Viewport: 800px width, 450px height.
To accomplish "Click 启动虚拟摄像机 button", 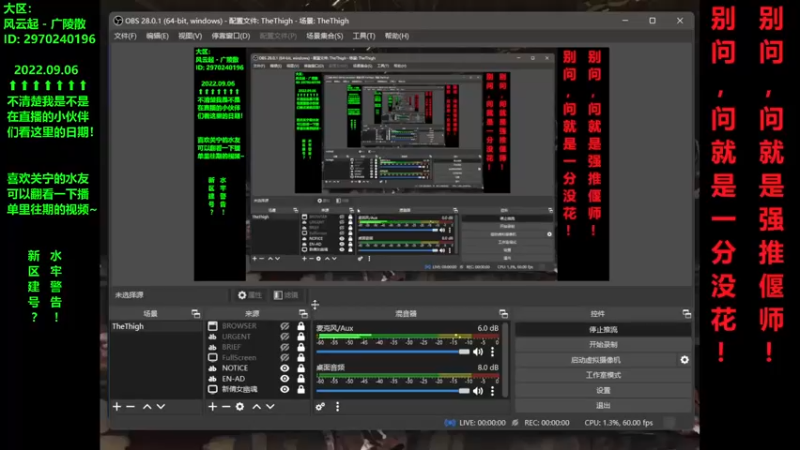I will point(596,360).
